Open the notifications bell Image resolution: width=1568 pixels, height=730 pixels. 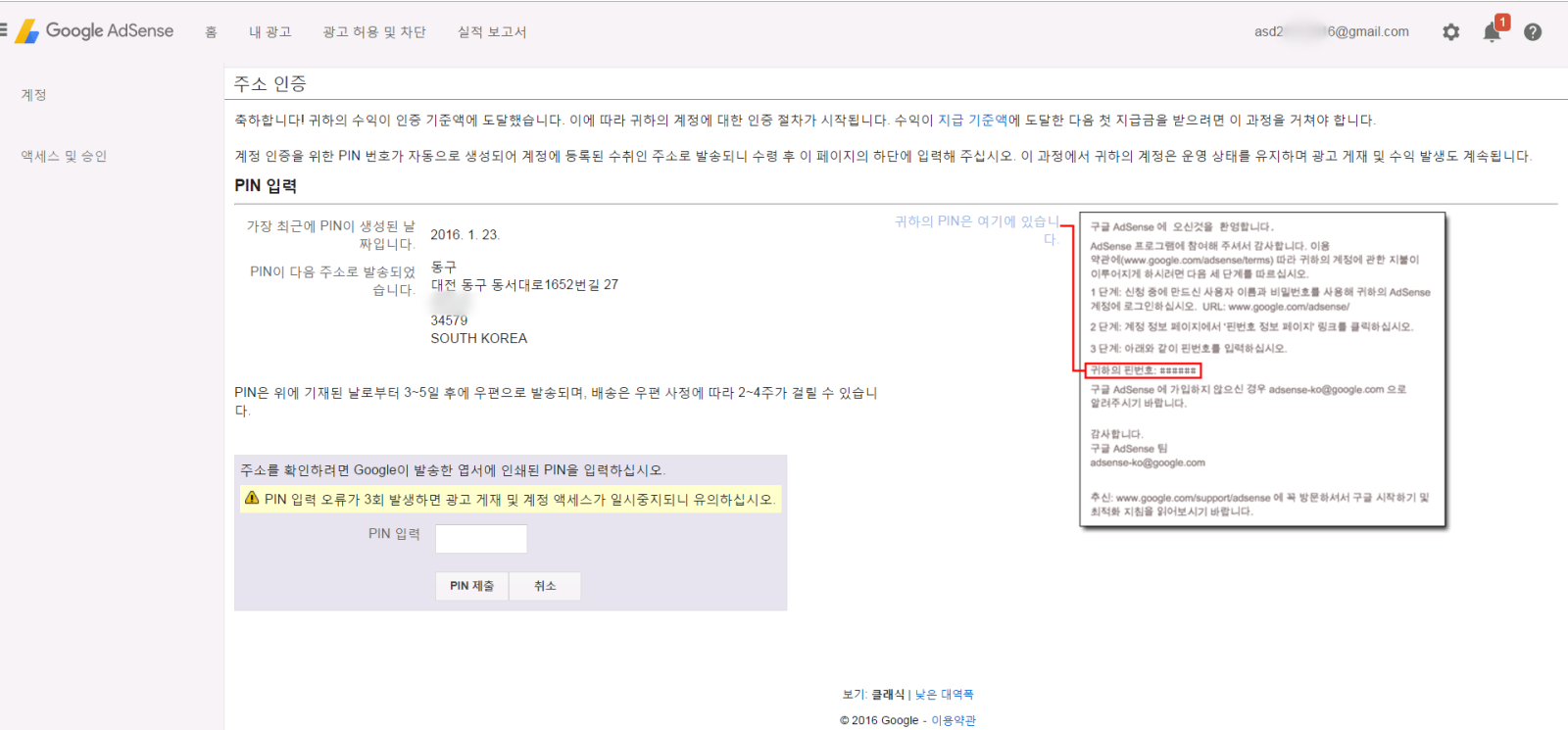point(1492,32)
